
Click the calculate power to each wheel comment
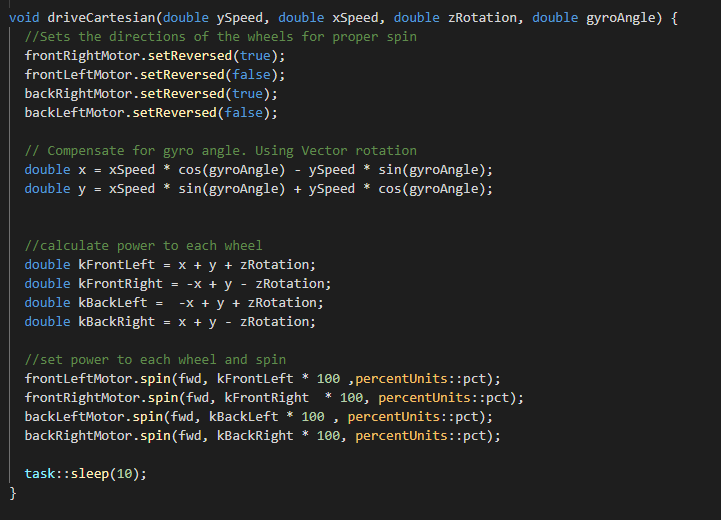[x=143, y=246]
